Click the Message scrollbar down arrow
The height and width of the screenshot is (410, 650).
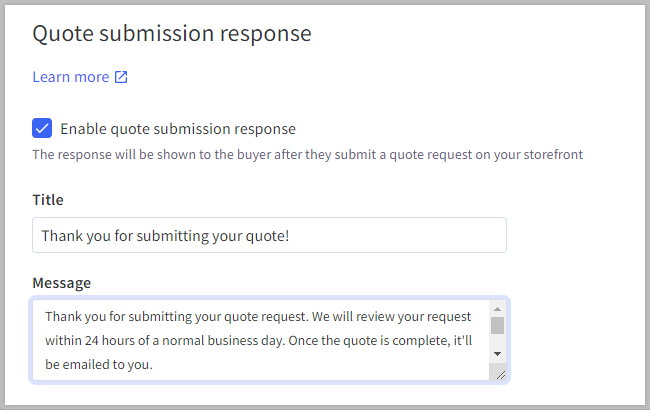tap(497, 354)
